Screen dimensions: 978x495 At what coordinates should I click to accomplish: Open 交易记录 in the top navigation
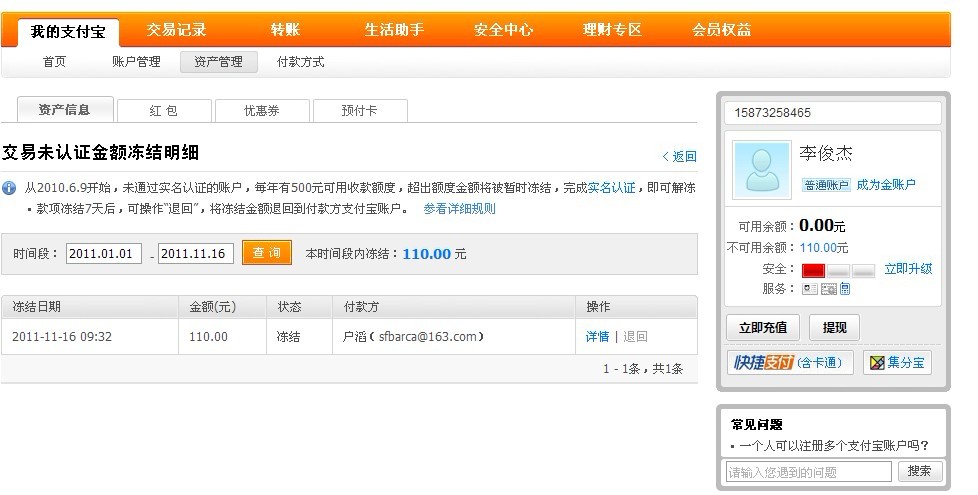[x=176, y=29]
